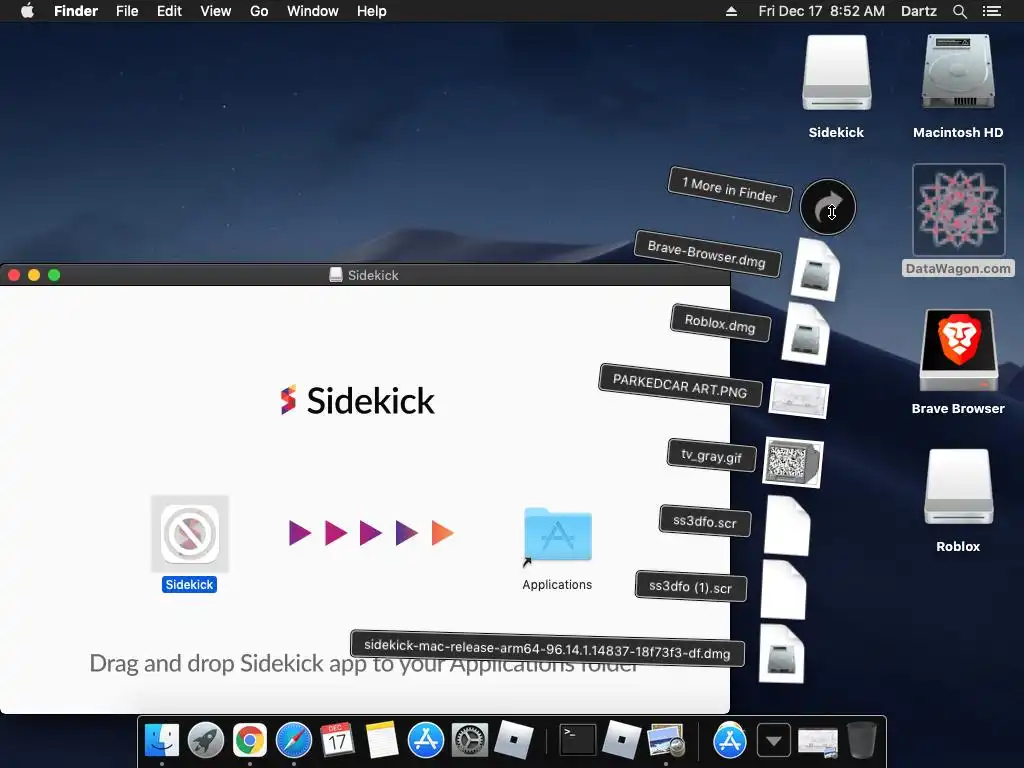Collapse the Downloads stack arrow in Dock
This screenshot has height=768, width=1024.
(x=774, y=741)
